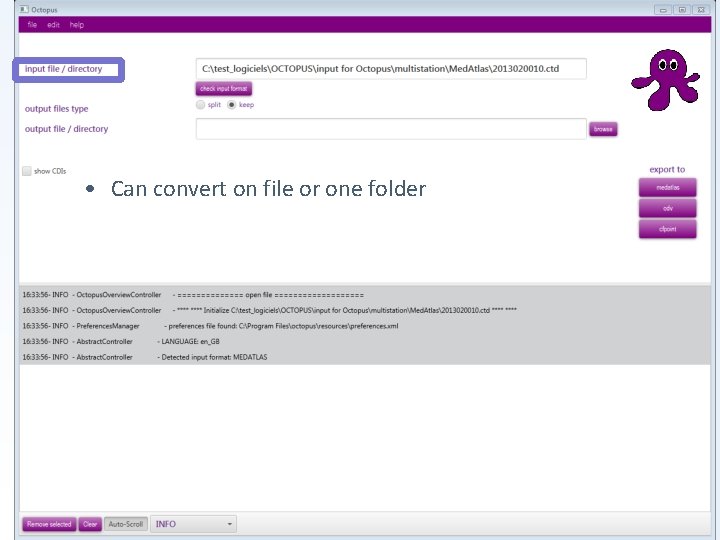Image resolution: width=720 pixels, height=540 pixels.
Task: Minimize the Octopus window
Action: (663, 10)
